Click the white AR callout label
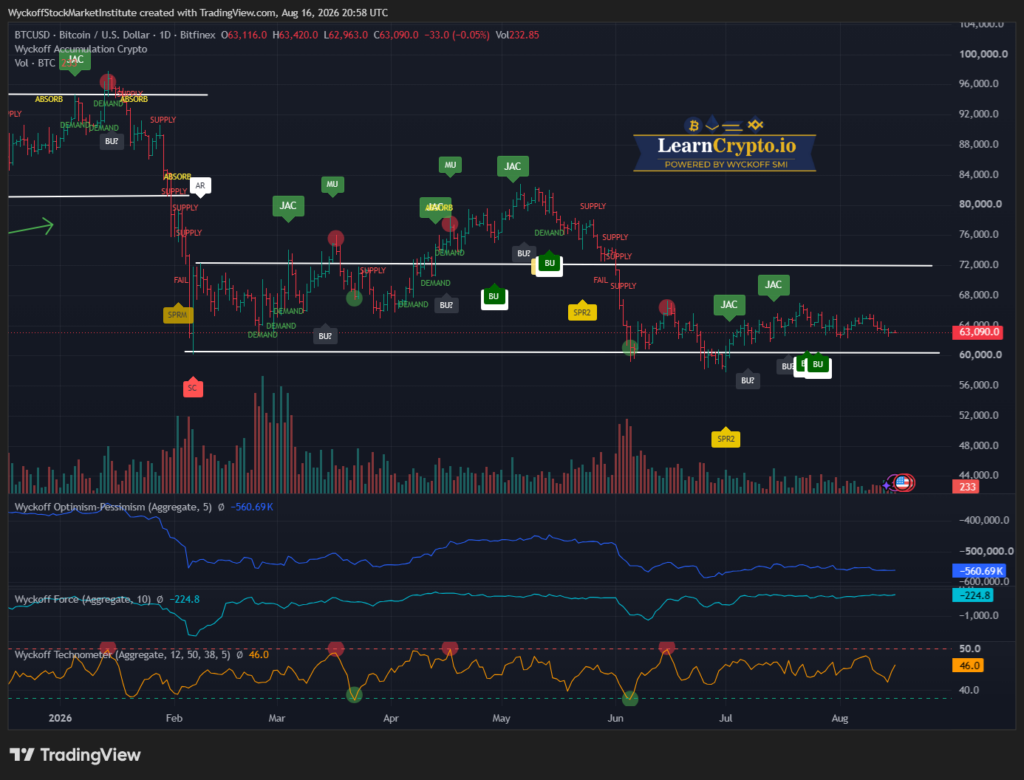The image size is (1024, 780). coord(200,186)
